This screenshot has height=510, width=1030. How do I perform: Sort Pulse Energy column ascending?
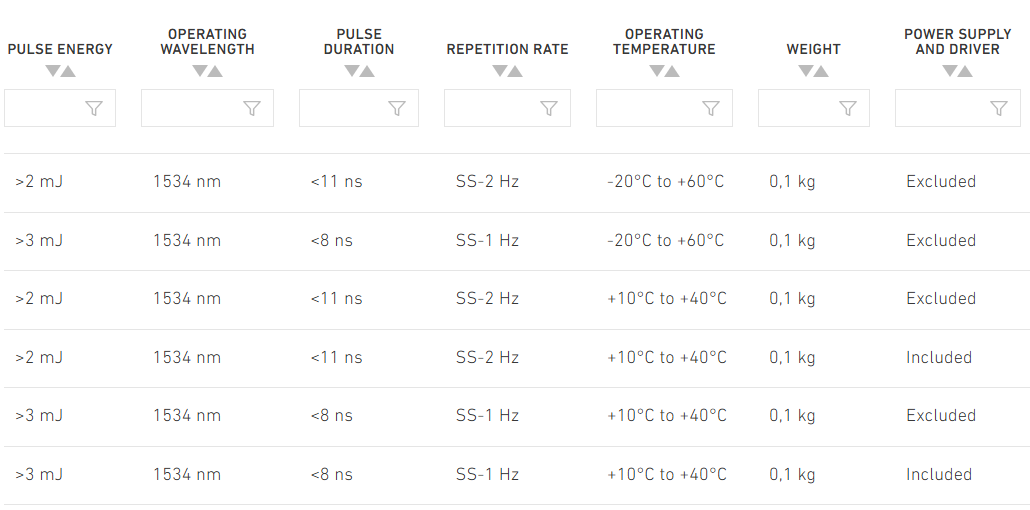point(68,71)
